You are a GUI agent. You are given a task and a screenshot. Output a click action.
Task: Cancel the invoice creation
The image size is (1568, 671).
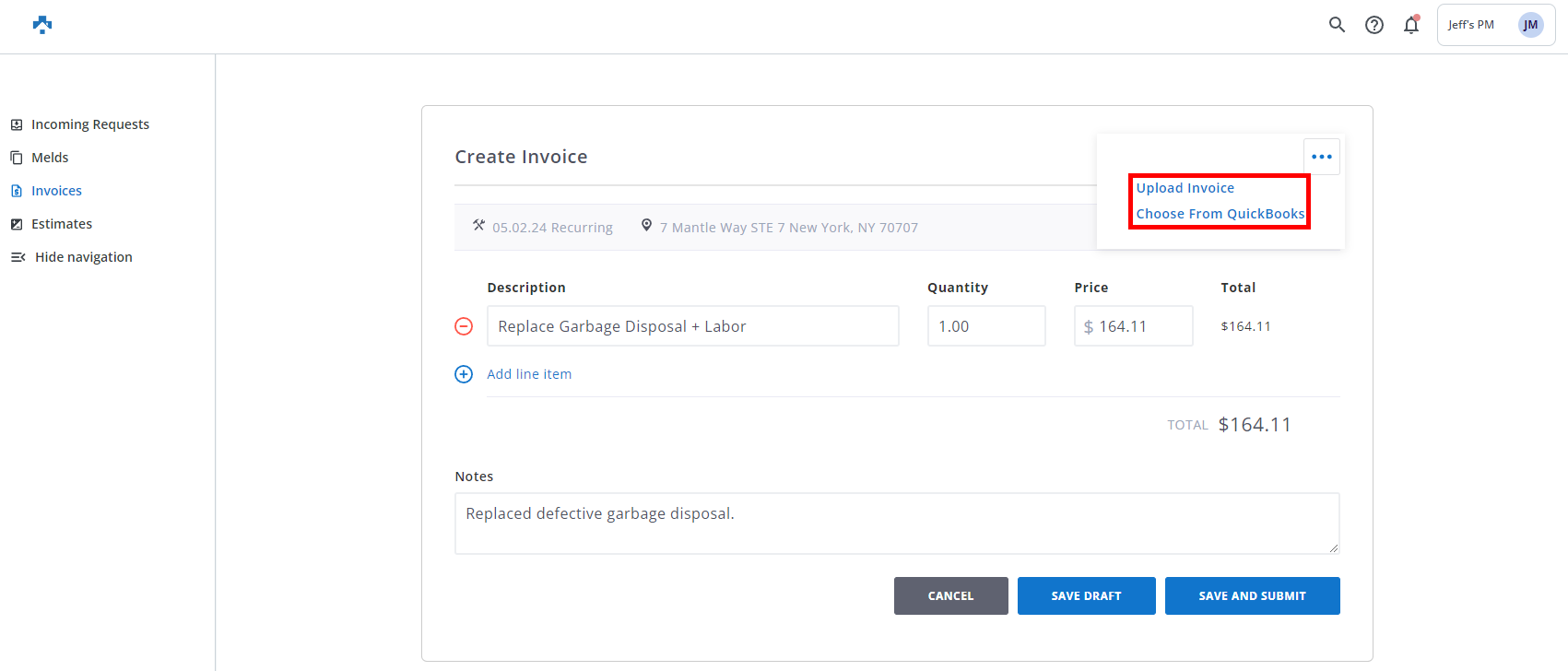[x=950, y=596]
